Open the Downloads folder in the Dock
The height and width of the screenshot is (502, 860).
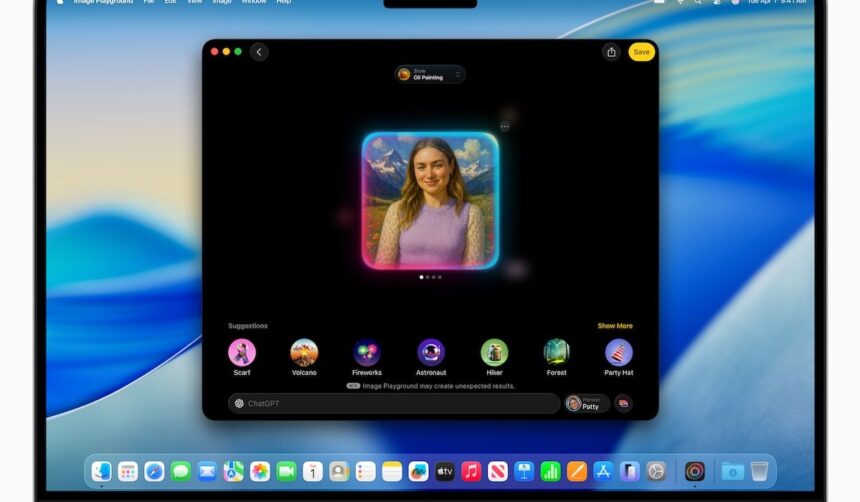(732, 471)
